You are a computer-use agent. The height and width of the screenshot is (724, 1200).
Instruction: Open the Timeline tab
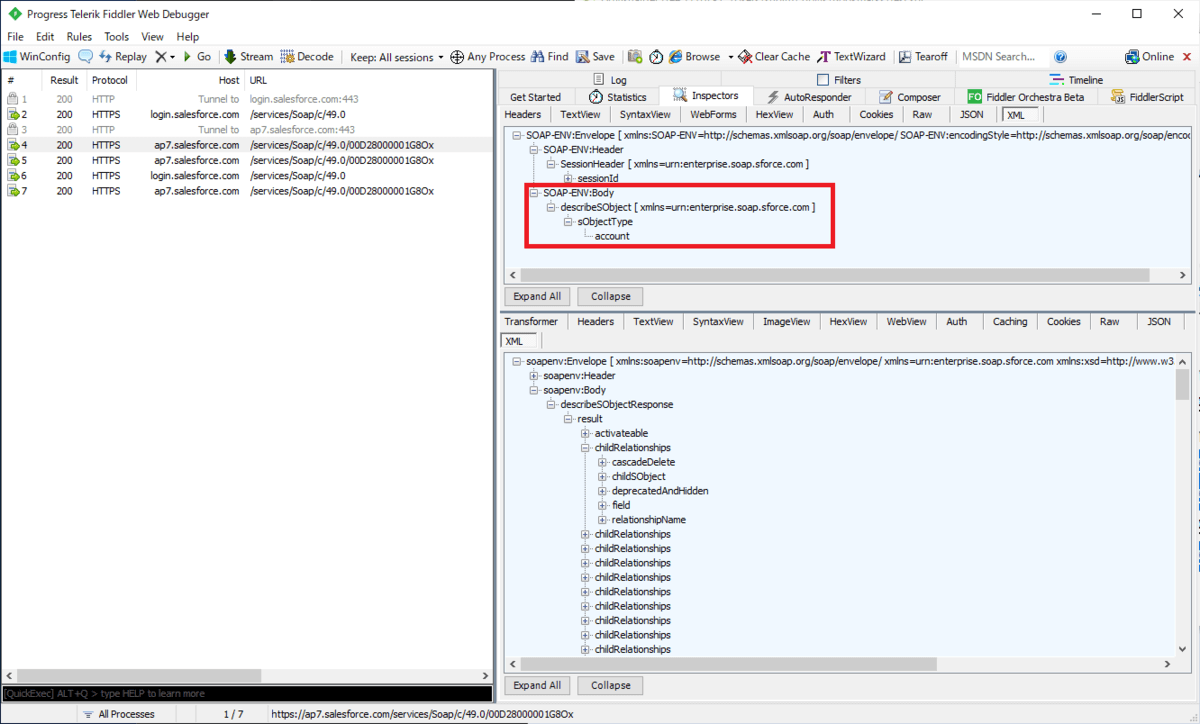tap(1077, 79)
